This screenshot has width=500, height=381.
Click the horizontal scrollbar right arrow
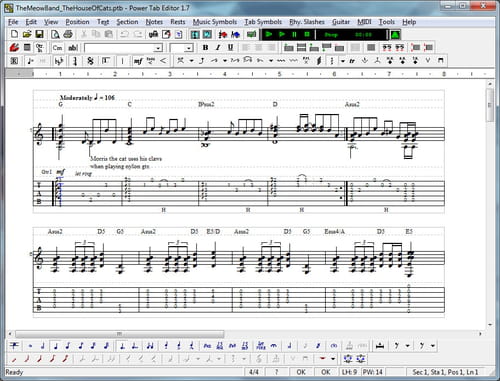480,334
